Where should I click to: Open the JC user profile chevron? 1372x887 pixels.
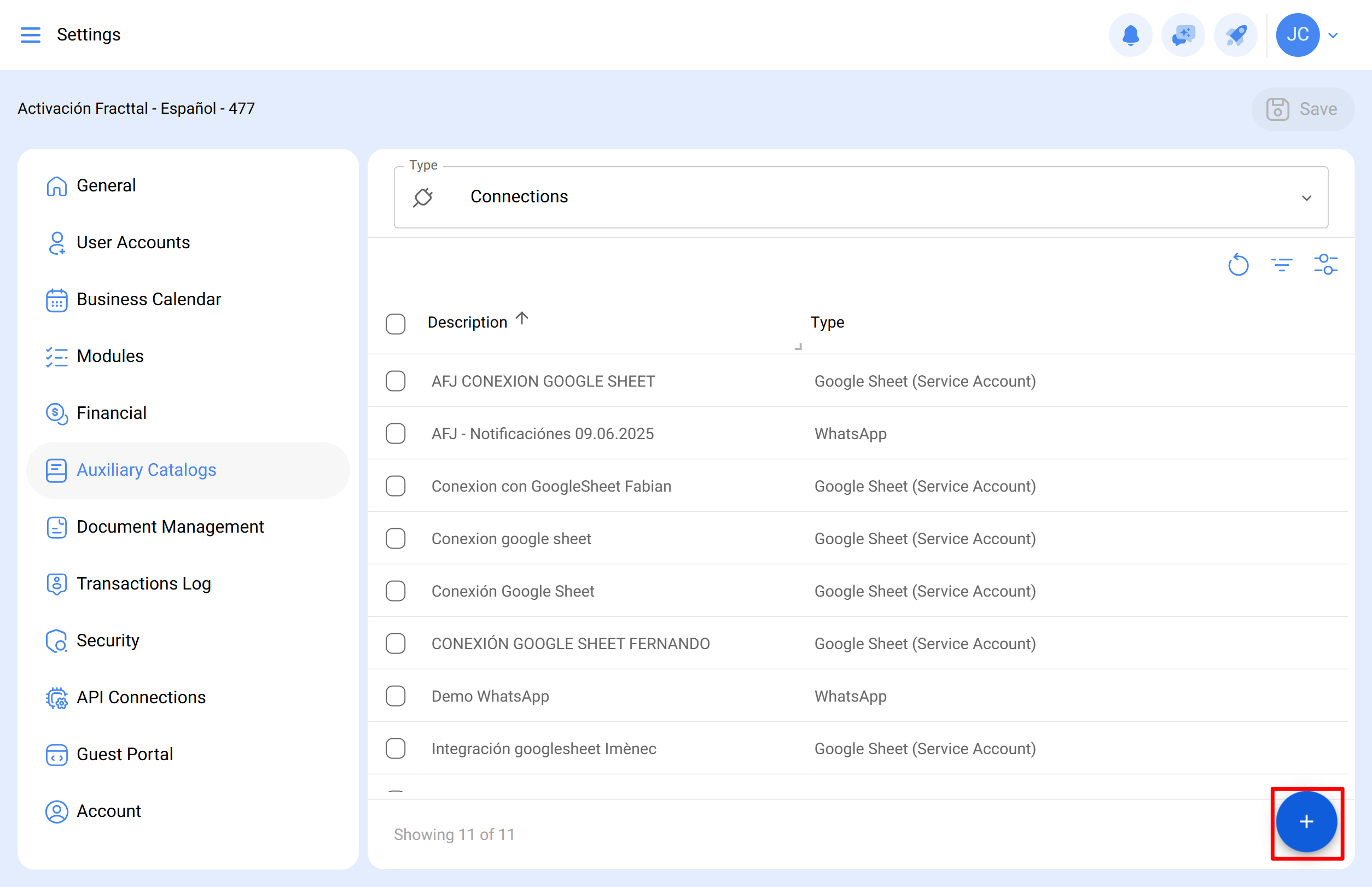[1333, 35]
